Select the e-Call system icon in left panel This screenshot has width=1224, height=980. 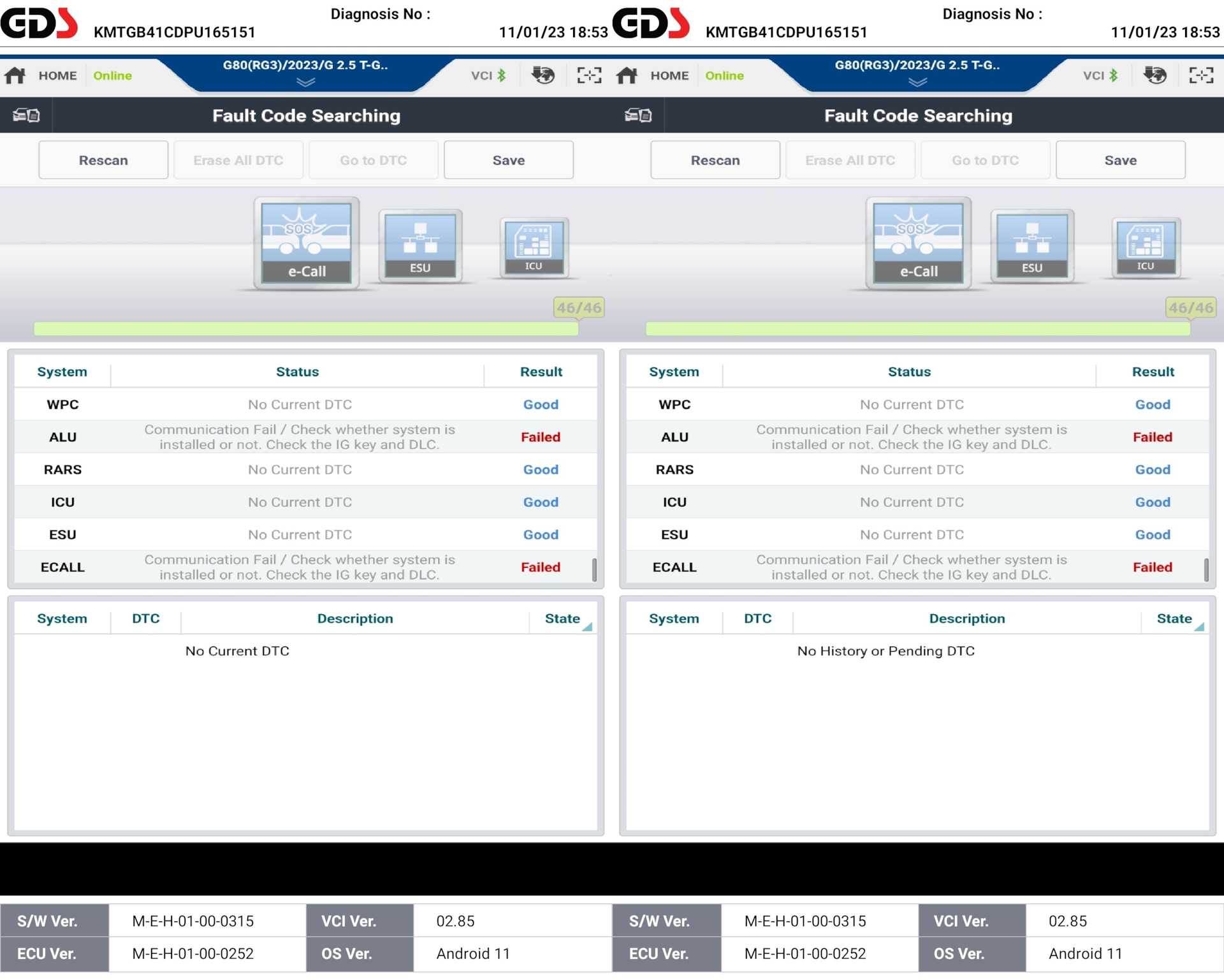click(306, 243)
